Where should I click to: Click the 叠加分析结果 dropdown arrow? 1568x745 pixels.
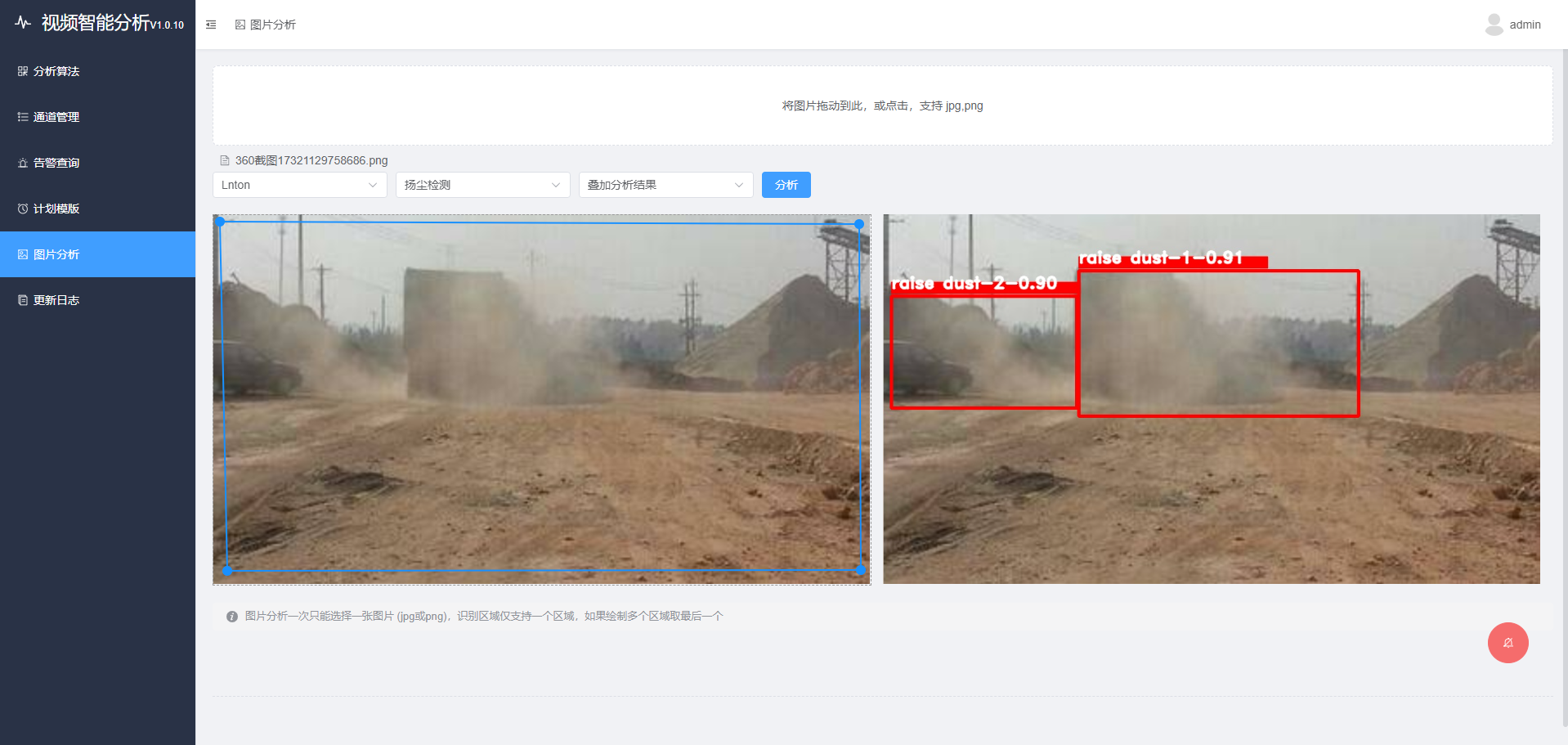tap(739, 185)
